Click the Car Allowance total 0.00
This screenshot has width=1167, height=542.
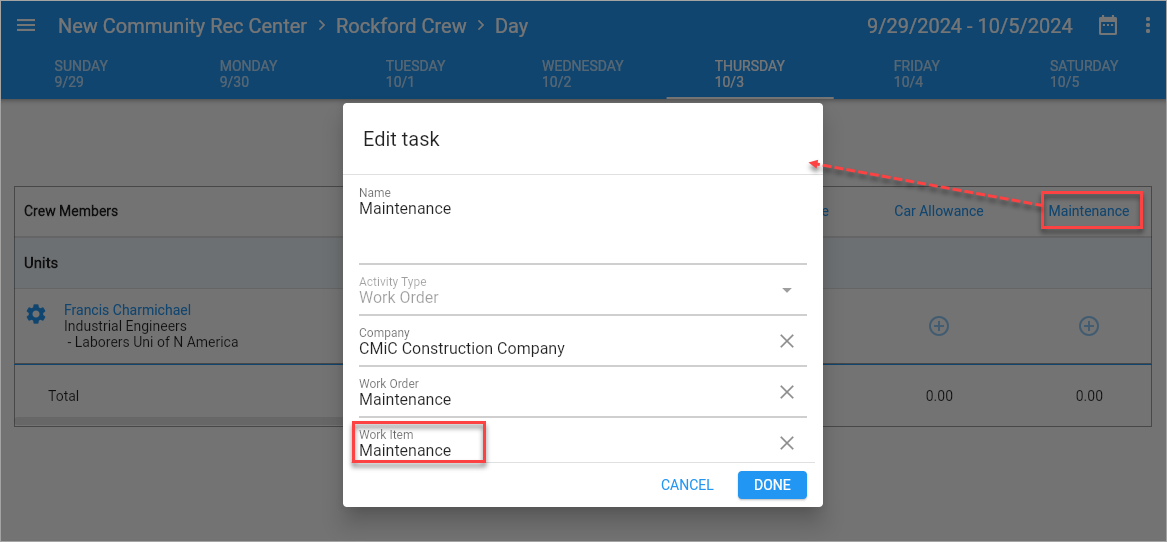(x=939, y=396)
